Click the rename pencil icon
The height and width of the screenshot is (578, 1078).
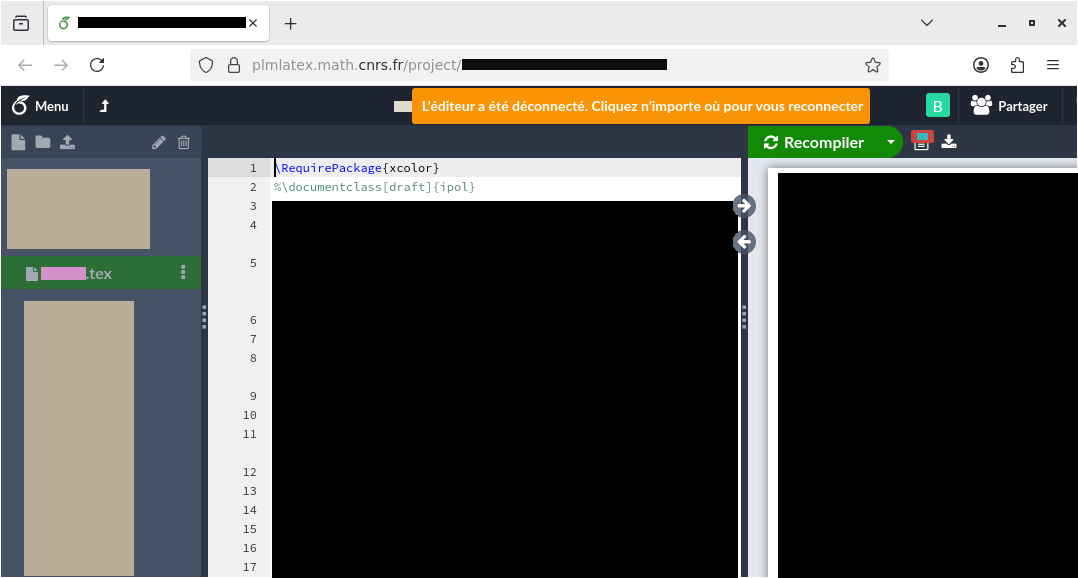coord(159,142)
